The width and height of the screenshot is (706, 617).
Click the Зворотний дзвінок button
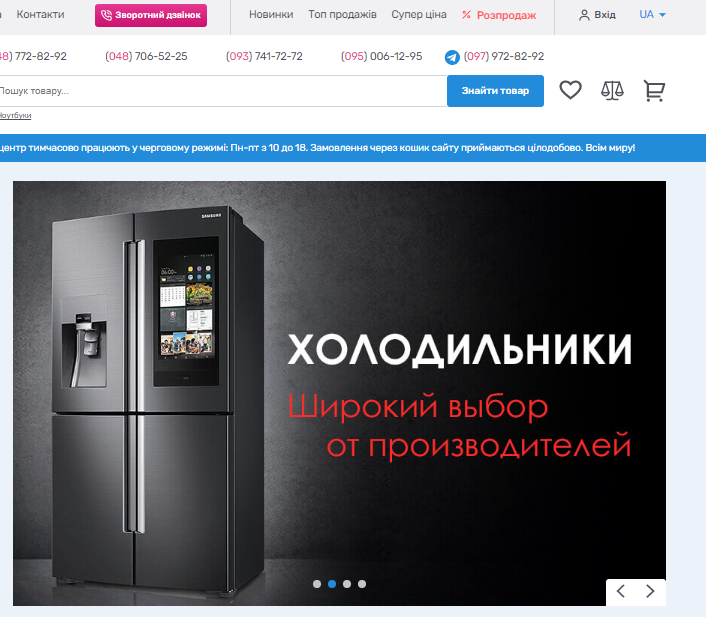tap(151, 15)
